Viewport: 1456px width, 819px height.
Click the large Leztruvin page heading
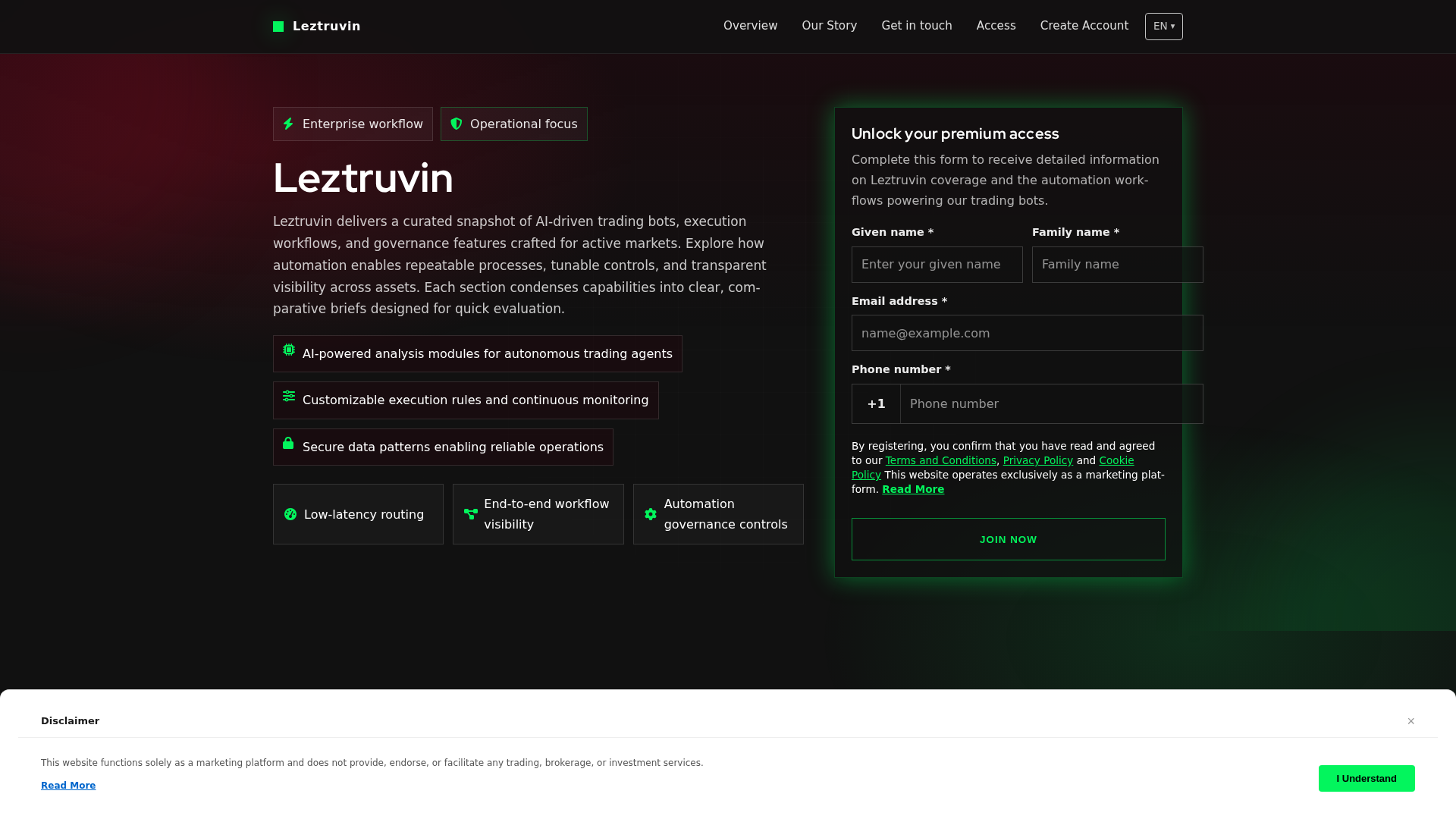pyautogui.click(x=363, y=178)
